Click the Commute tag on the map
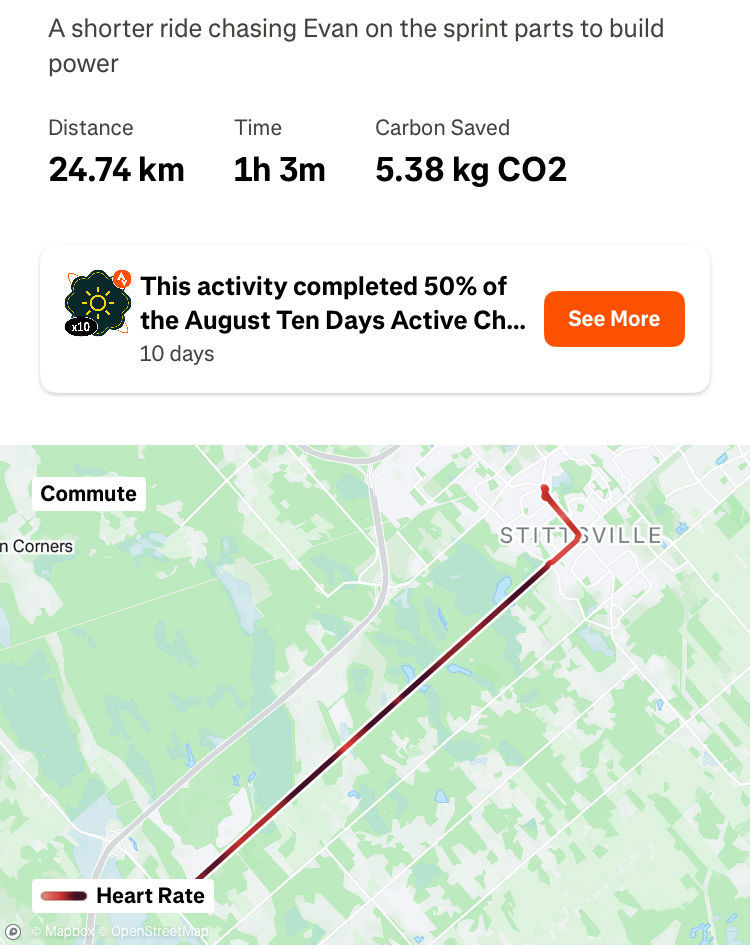This screenshot has height=949, width=750. [x=88, y=494]
